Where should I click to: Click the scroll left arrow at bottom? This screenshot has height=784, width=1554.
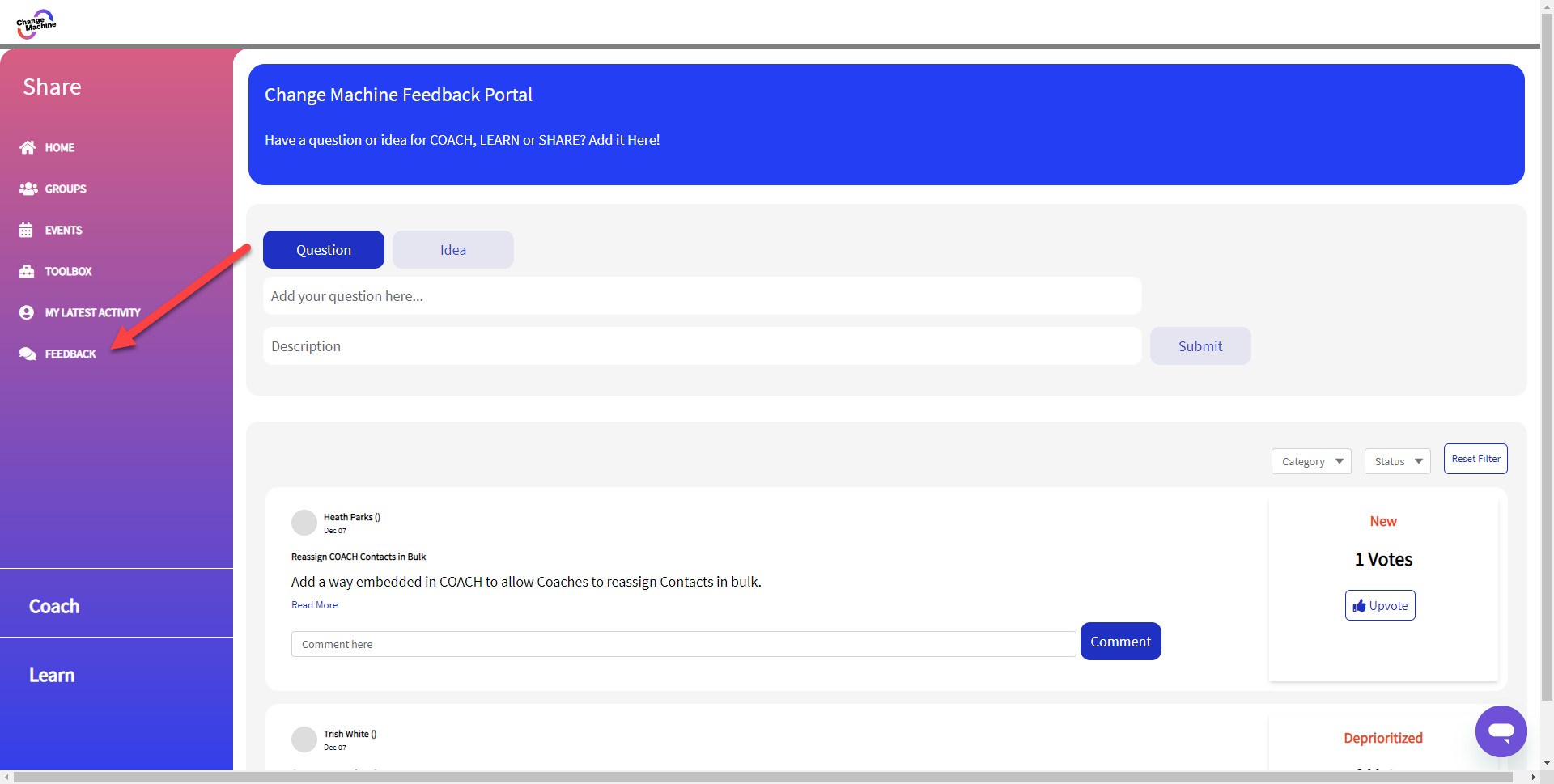[6, 778]
